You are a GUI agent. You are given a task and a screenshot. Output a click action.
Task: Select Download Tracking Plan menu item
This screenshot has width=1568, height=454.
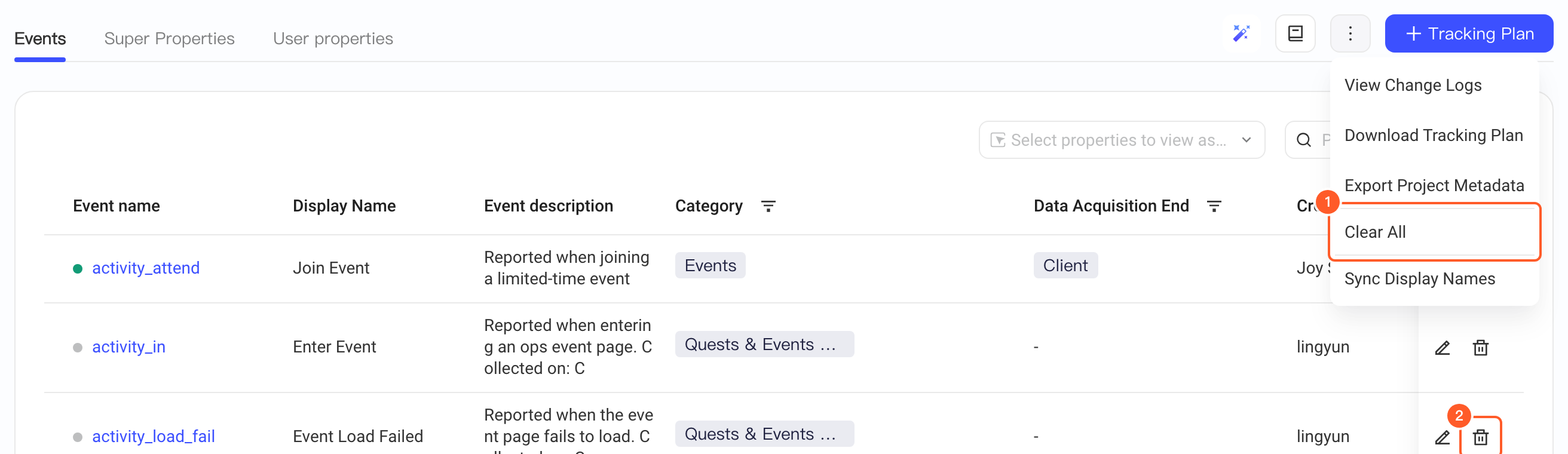(x=1434, y=135)
